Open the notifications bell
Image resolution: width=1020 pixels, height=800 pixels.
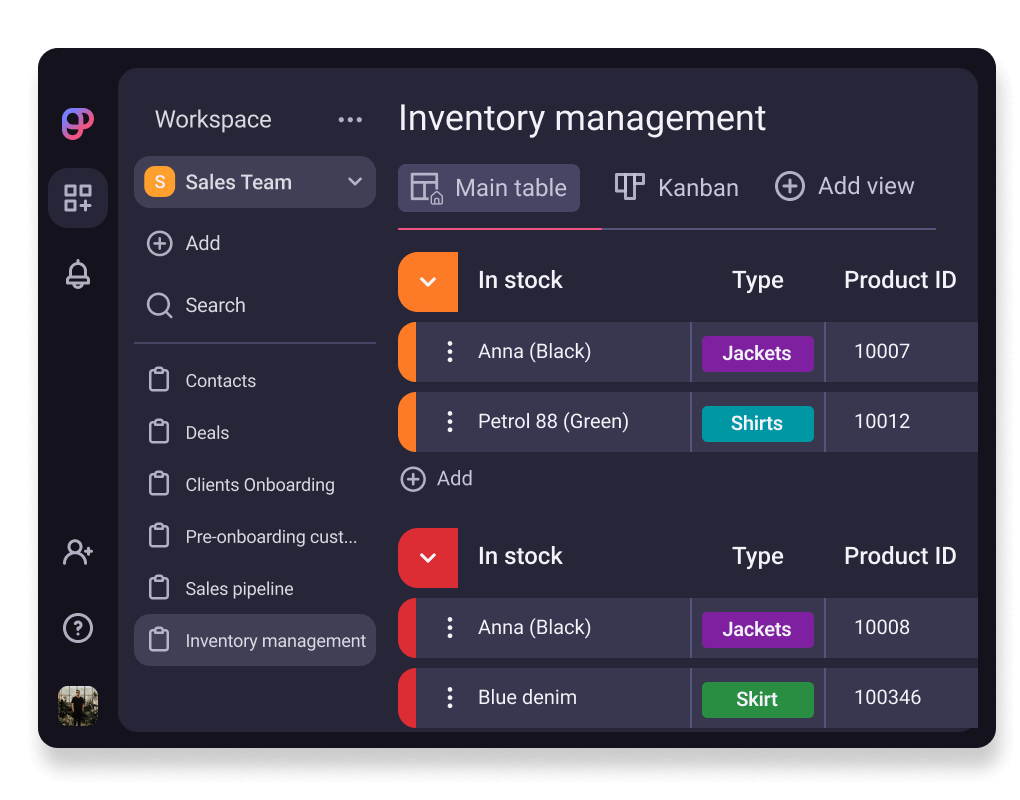(78, 274)
